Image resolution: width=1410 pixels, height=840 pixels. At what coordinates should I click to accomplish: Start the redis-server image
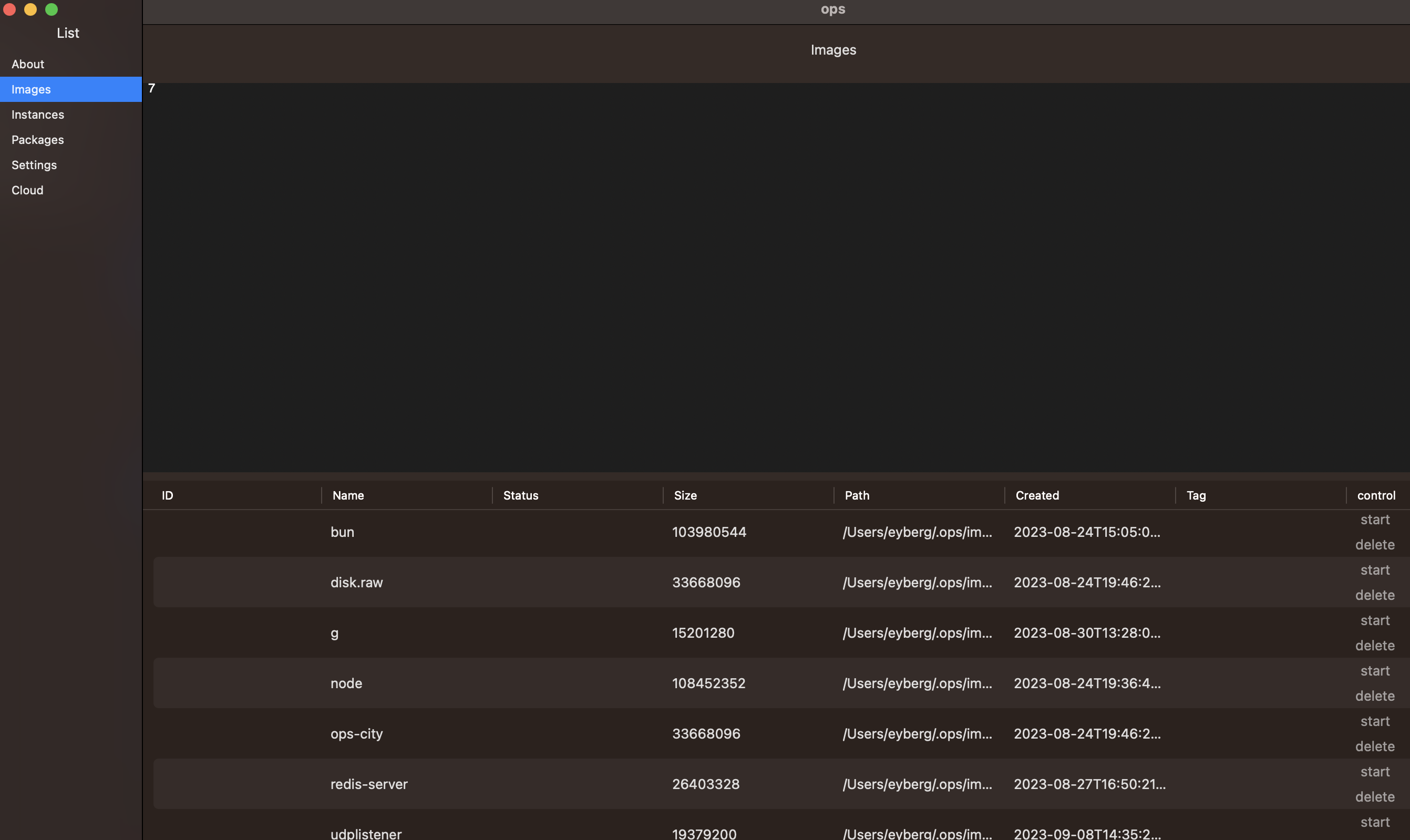coord(1375,772)
